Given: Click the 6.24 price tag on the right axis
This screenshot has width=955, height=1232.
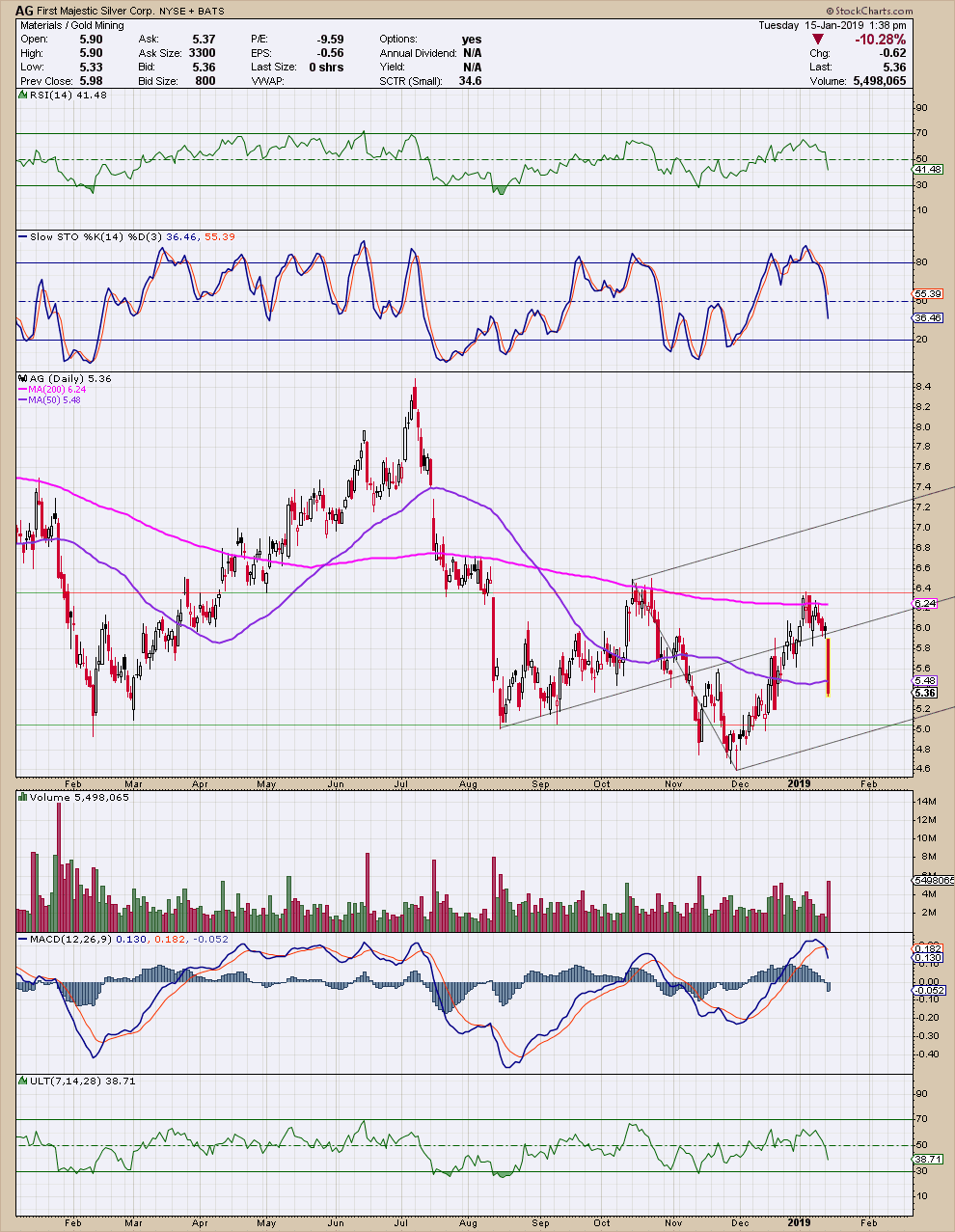Looking at the screenshot, I should pos(925,604).
